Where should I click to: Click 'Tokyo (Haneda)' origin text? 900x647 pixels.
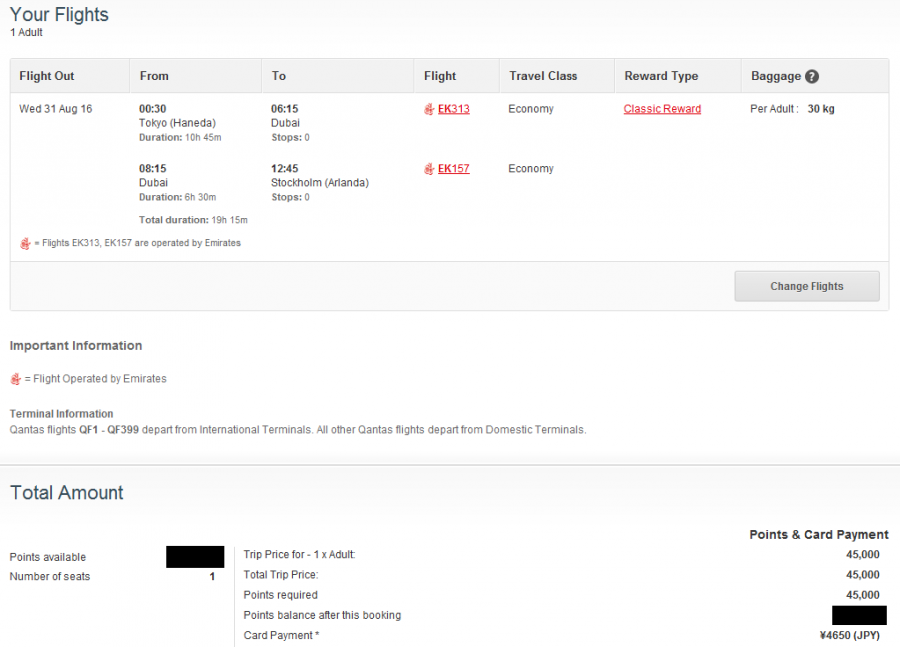click(177, 123)
